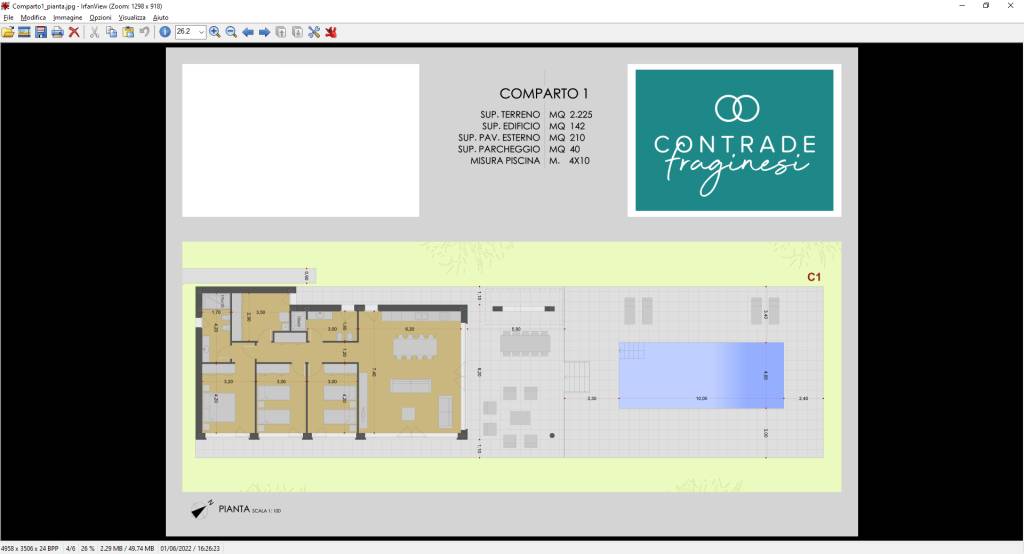Click the previous page icon

pos(281,32)
